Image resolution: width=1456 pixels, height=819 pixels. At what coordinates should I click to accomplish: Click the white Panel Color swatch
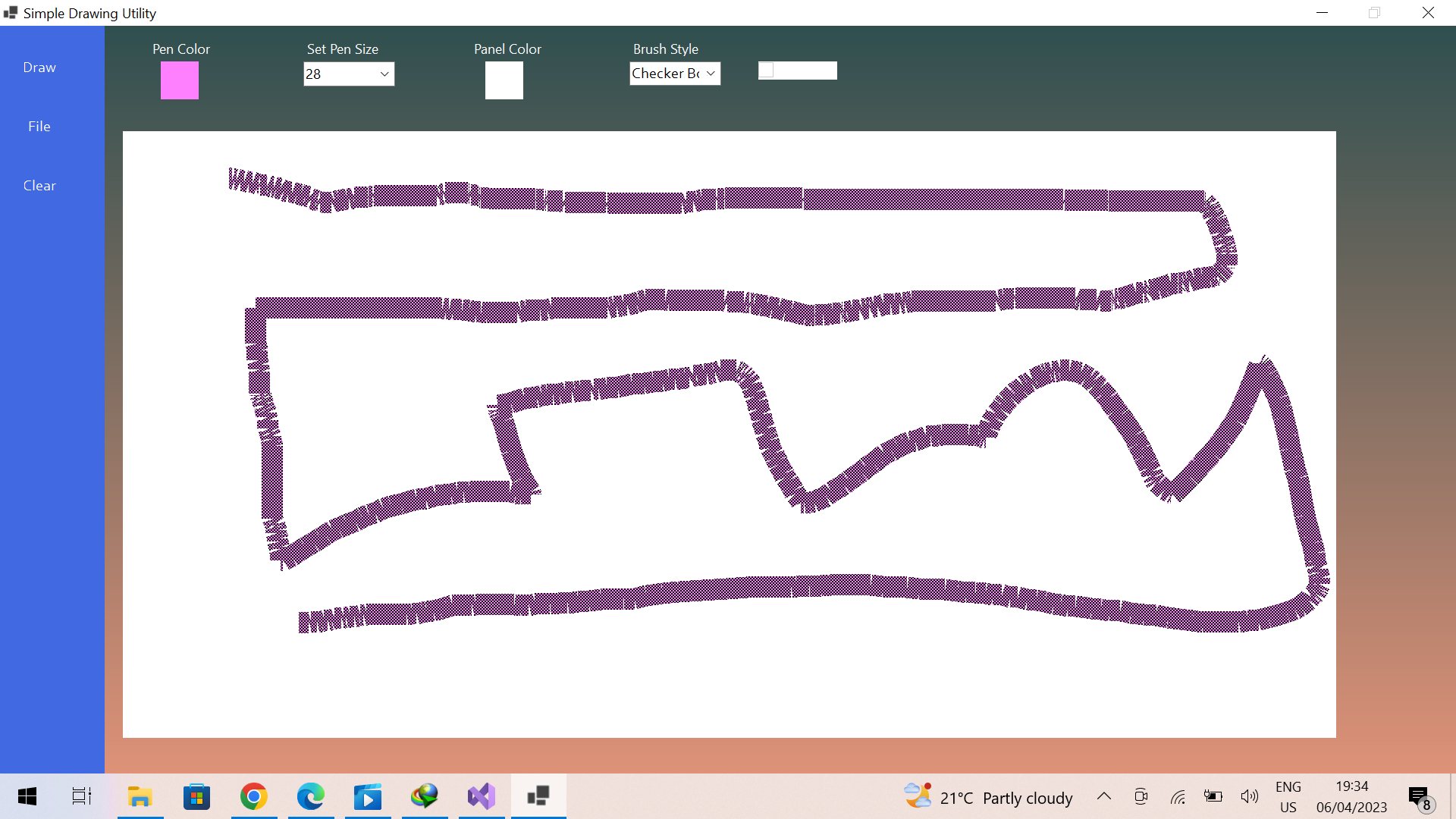(x=504, y=80)
